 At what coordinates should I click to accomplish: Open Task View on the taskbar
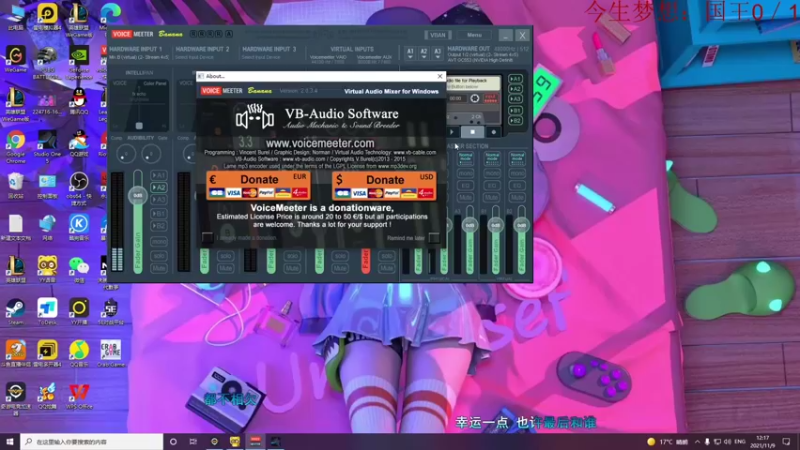click(x=193, y=441)
